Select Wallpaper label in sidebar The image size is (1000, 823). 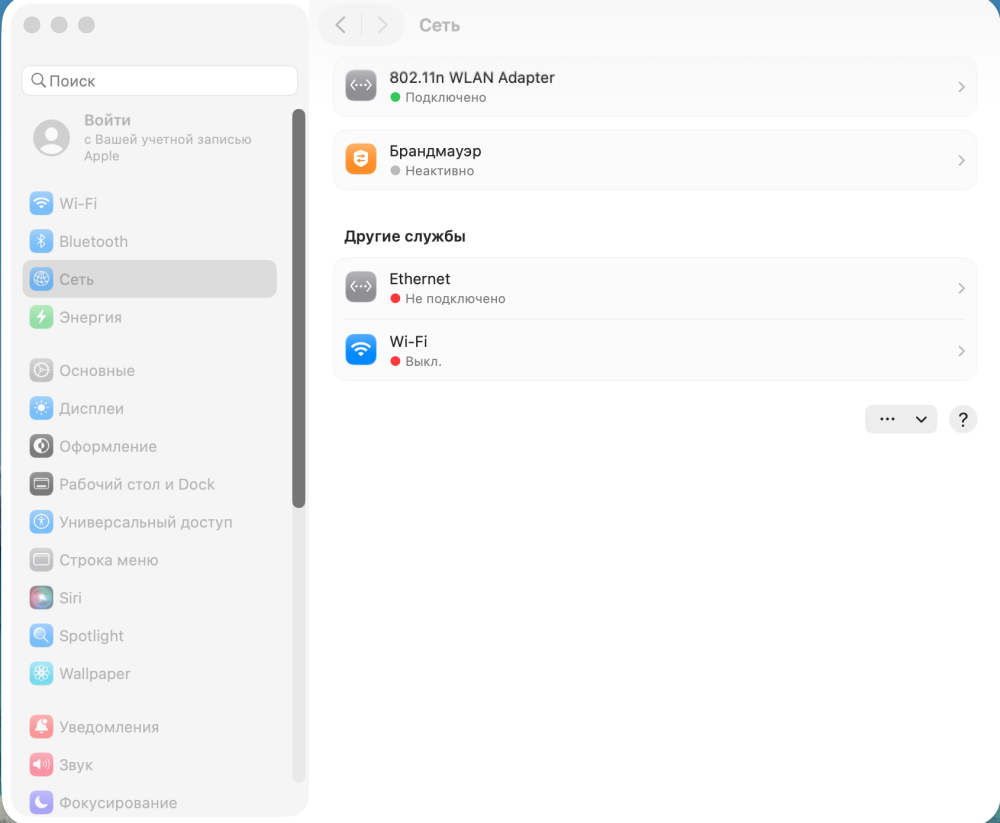coord(94,674)
